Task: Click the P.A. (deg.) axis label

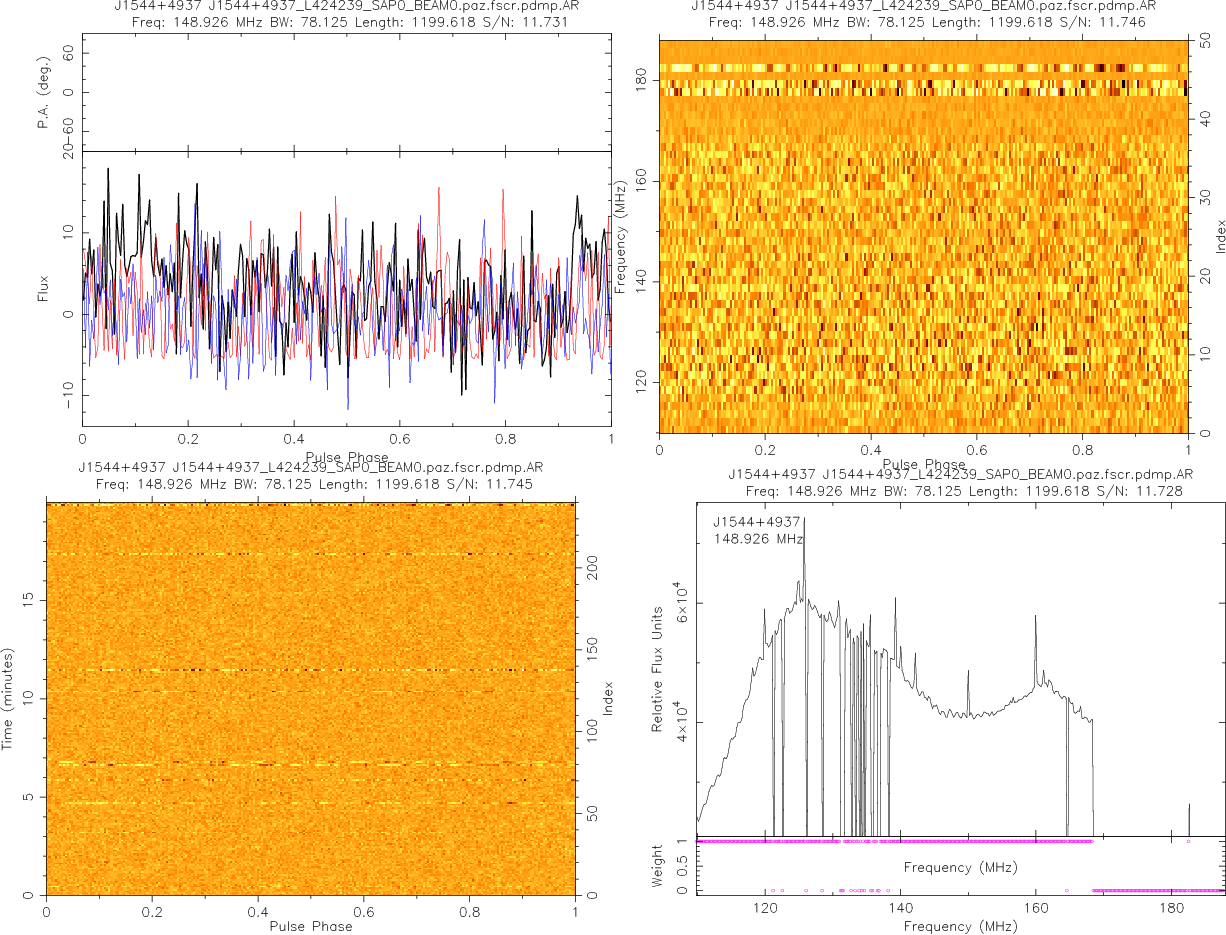Action: point(44,93)
